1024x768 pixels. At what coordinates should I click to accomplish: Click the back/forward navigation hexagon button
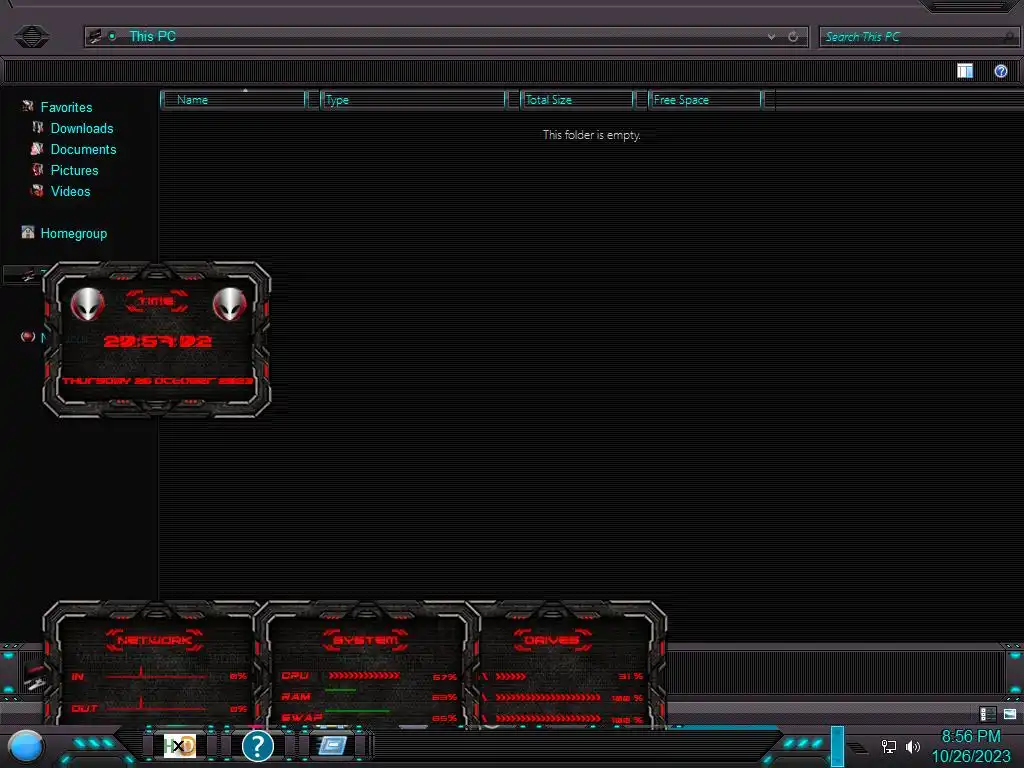(x=31, y=36)
